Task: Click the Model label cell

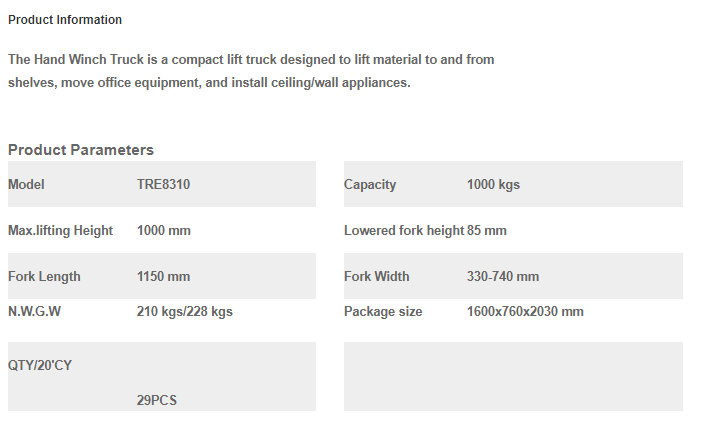Action: (x=26, y=184)
